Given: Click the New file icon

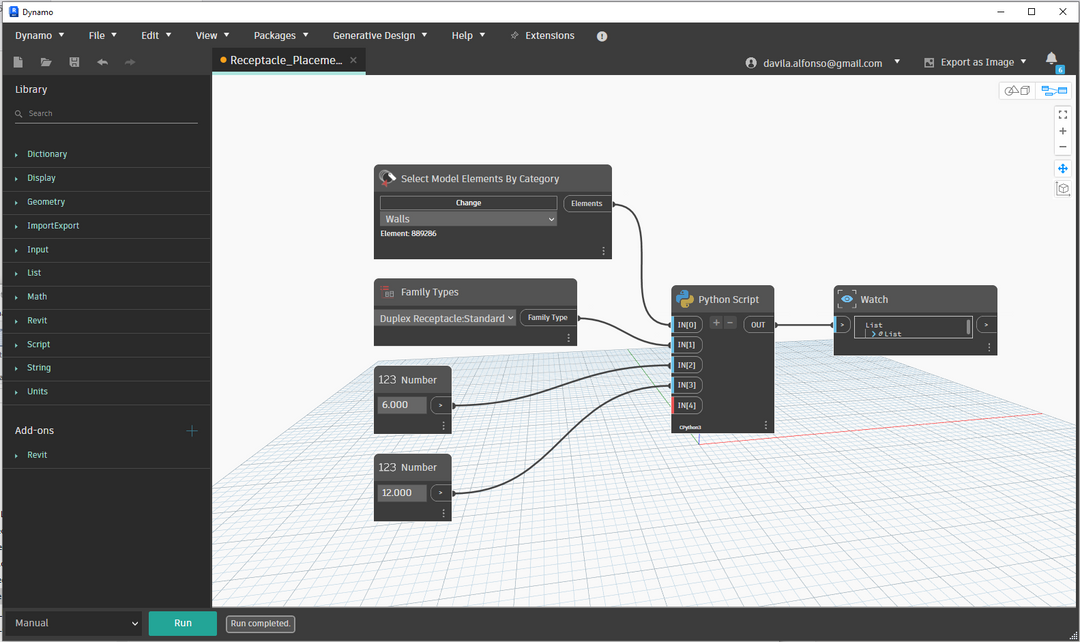Looking at the screenshot, I should 19,62.
